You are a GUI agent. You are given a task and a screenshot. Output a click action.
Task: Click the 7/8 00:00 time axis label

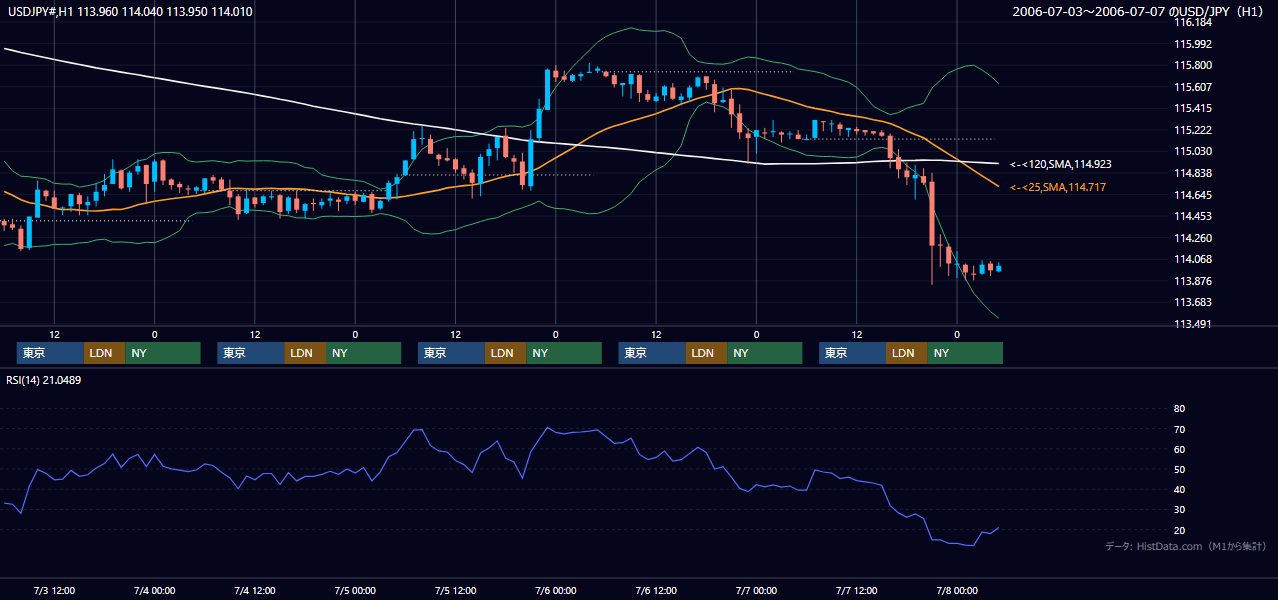click(957, 590)
